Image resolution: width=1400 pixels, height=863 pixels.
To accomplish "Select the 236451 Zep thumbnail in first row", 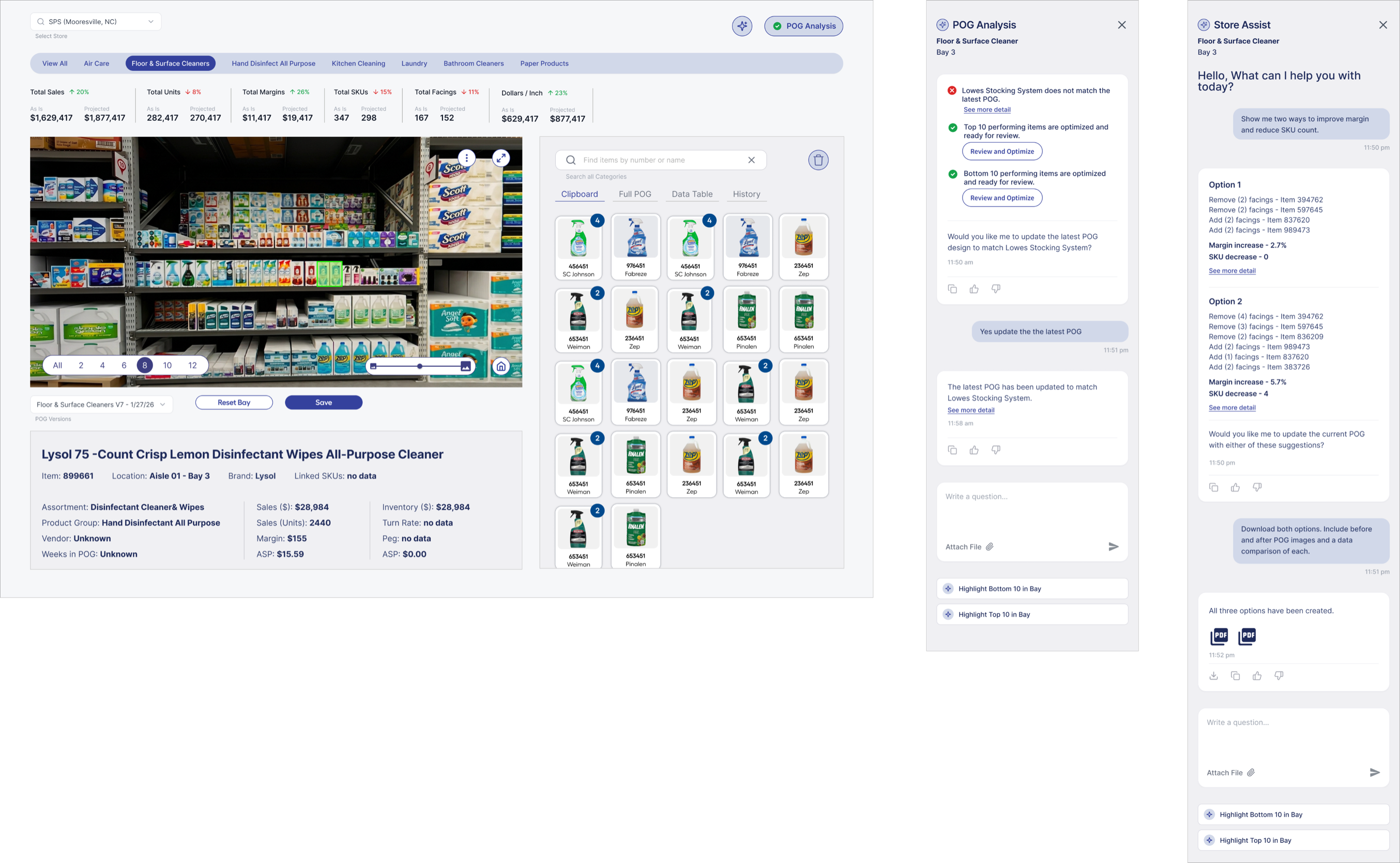I will pyautogui.click(x=803, y=247).
